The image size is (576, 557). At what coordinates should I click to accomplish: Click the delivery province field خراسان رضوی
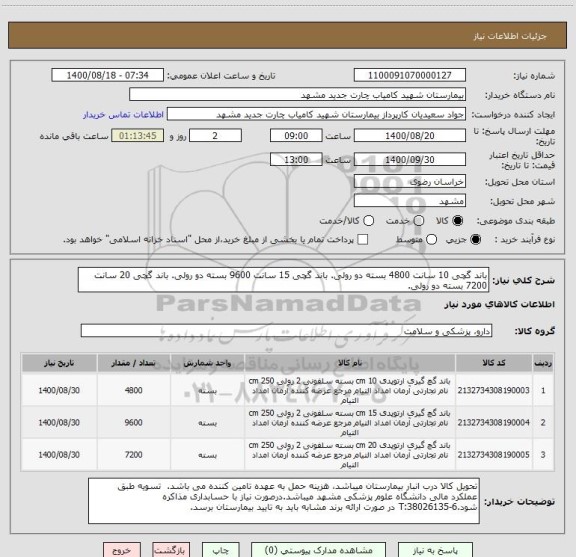pos(410,182)
